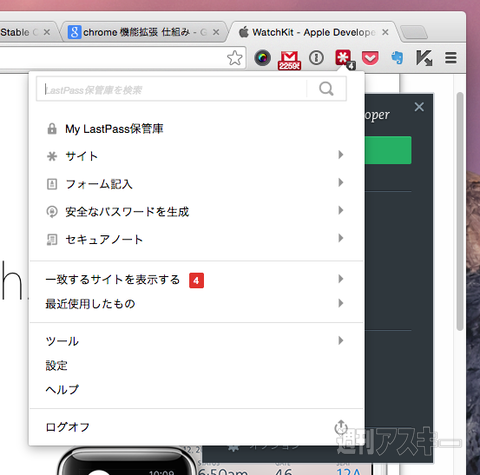Click the 1Password extension icon
480x475 pixels.
(x=316, y=58)
